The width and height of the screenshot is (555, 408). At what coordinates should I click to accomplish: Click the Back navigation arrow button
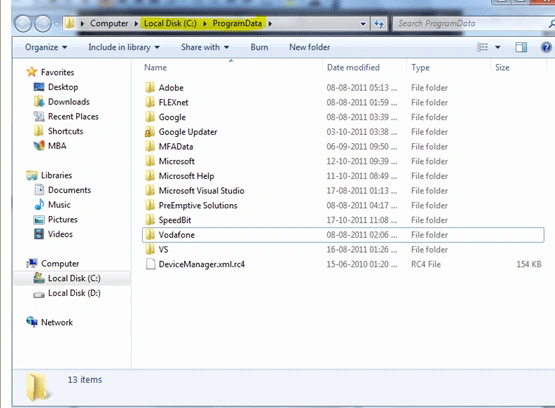[23, 24]
